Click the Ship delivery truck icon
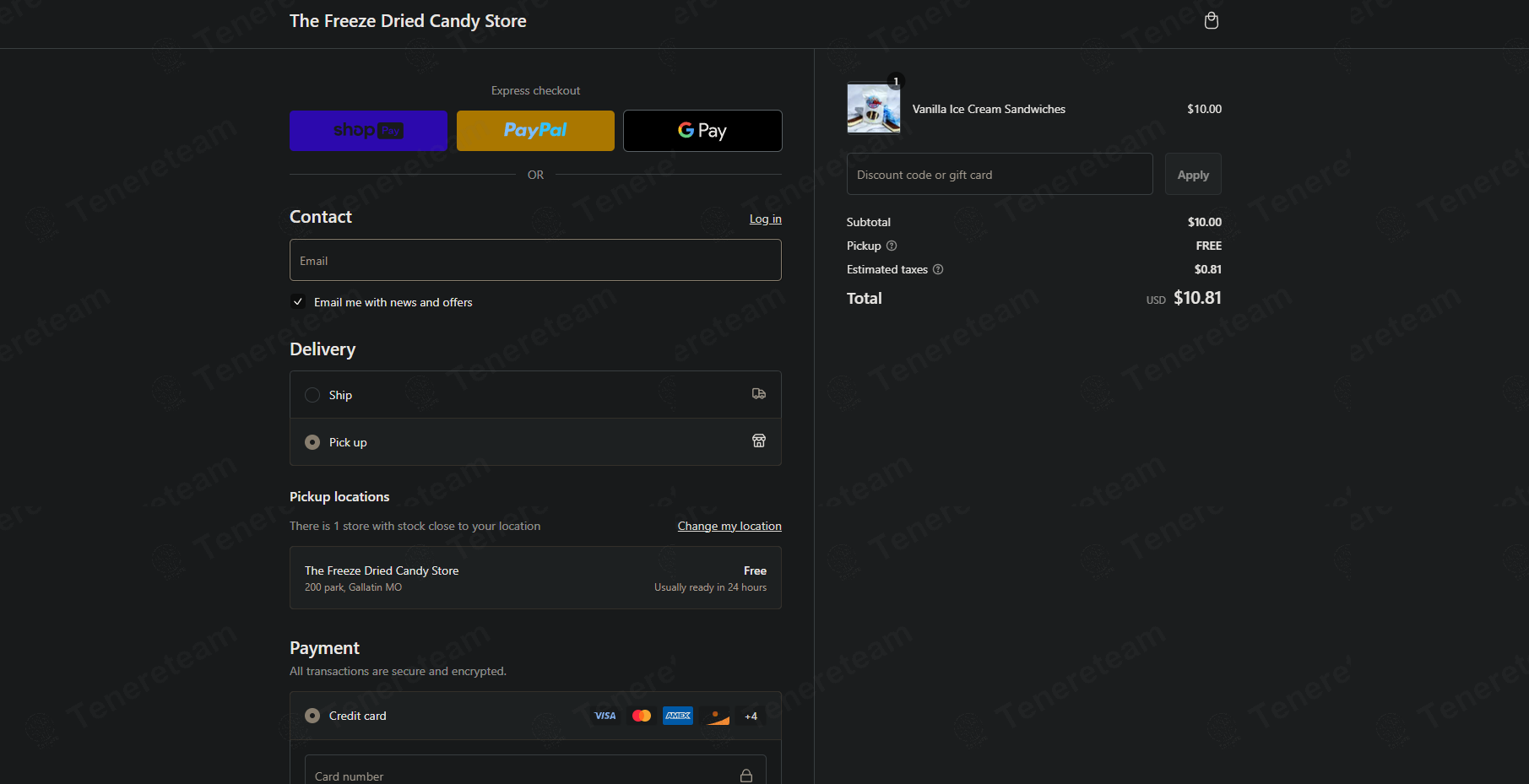The width and height of the screenshot is (1529, 784). (759, 394)
